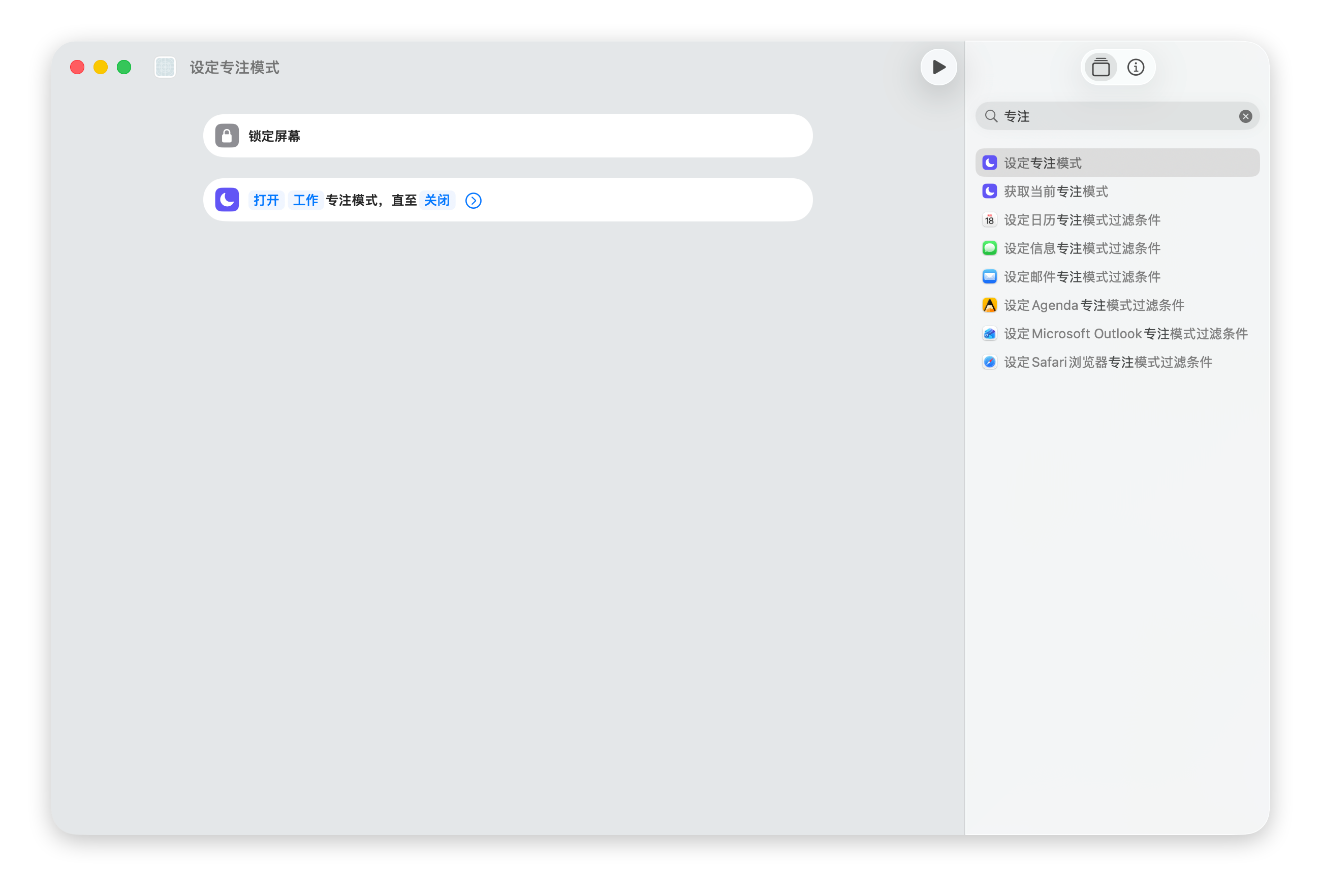Select 获取当前专注模式 action
Screen dimensions: 1321x896
tap(1056, 191)
